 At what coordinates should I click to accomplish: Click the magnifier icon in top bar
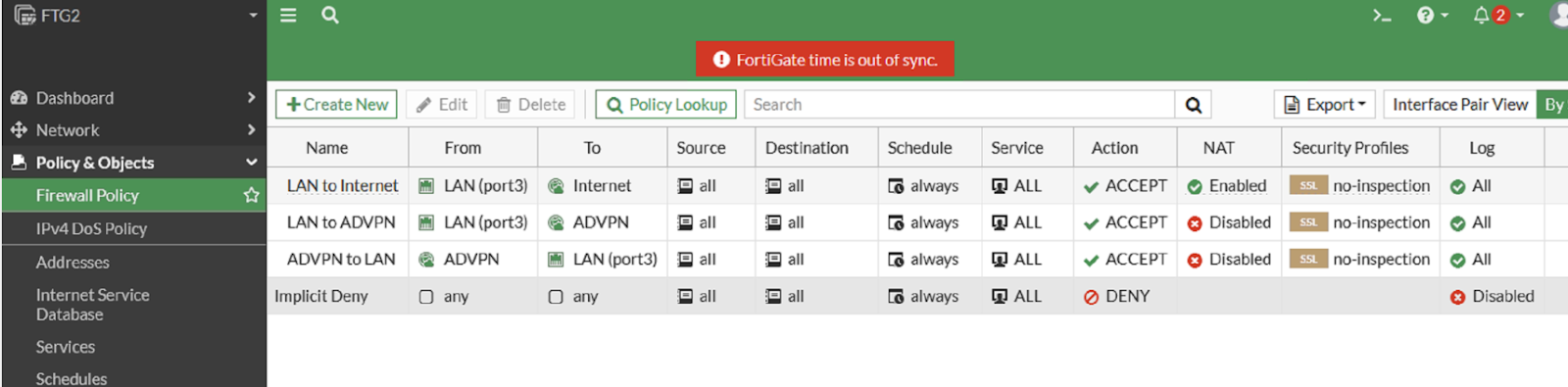point(330,16)
